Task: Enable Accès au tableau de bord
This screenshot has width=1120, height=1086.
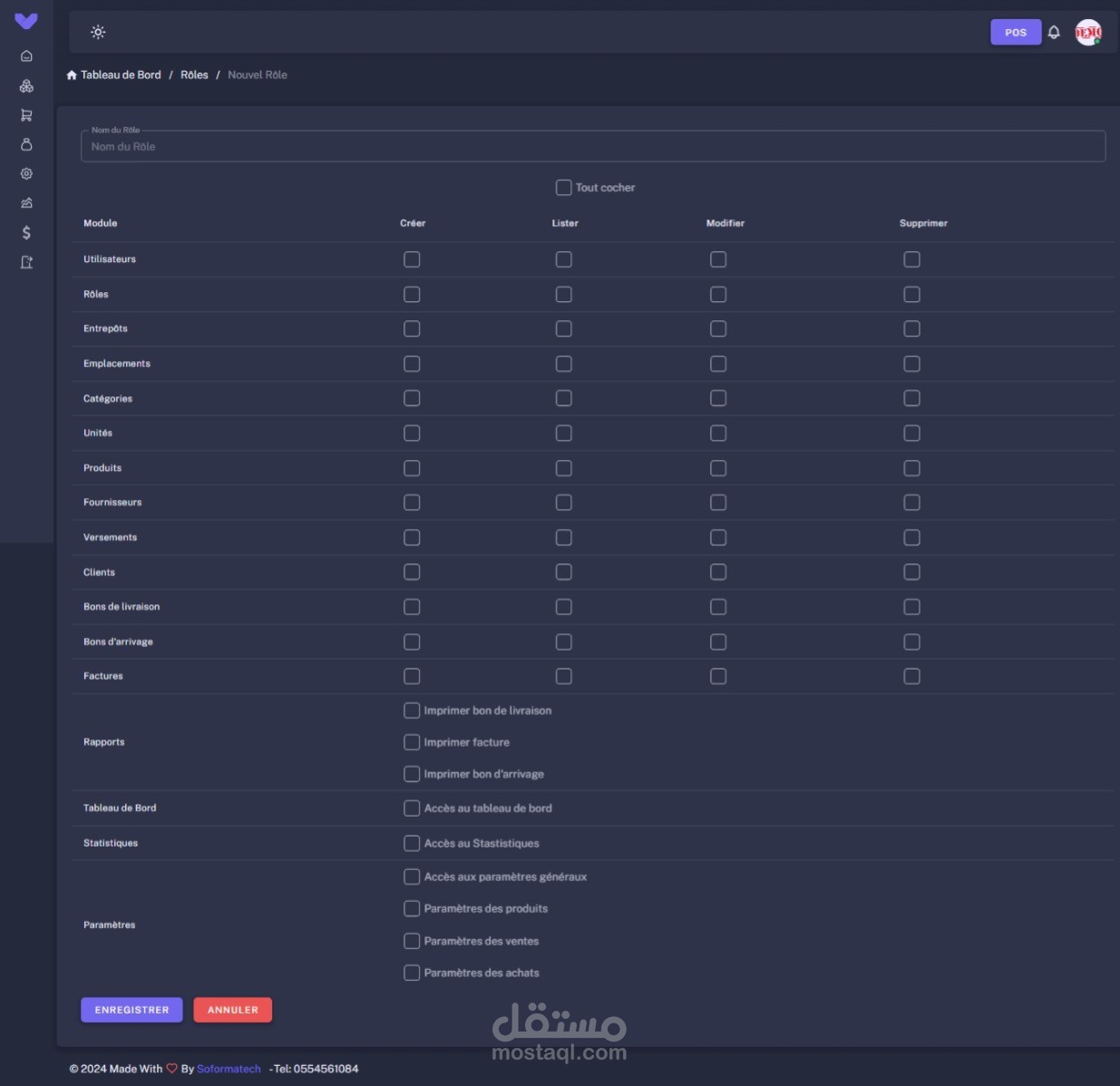Action: click(412, 807)
